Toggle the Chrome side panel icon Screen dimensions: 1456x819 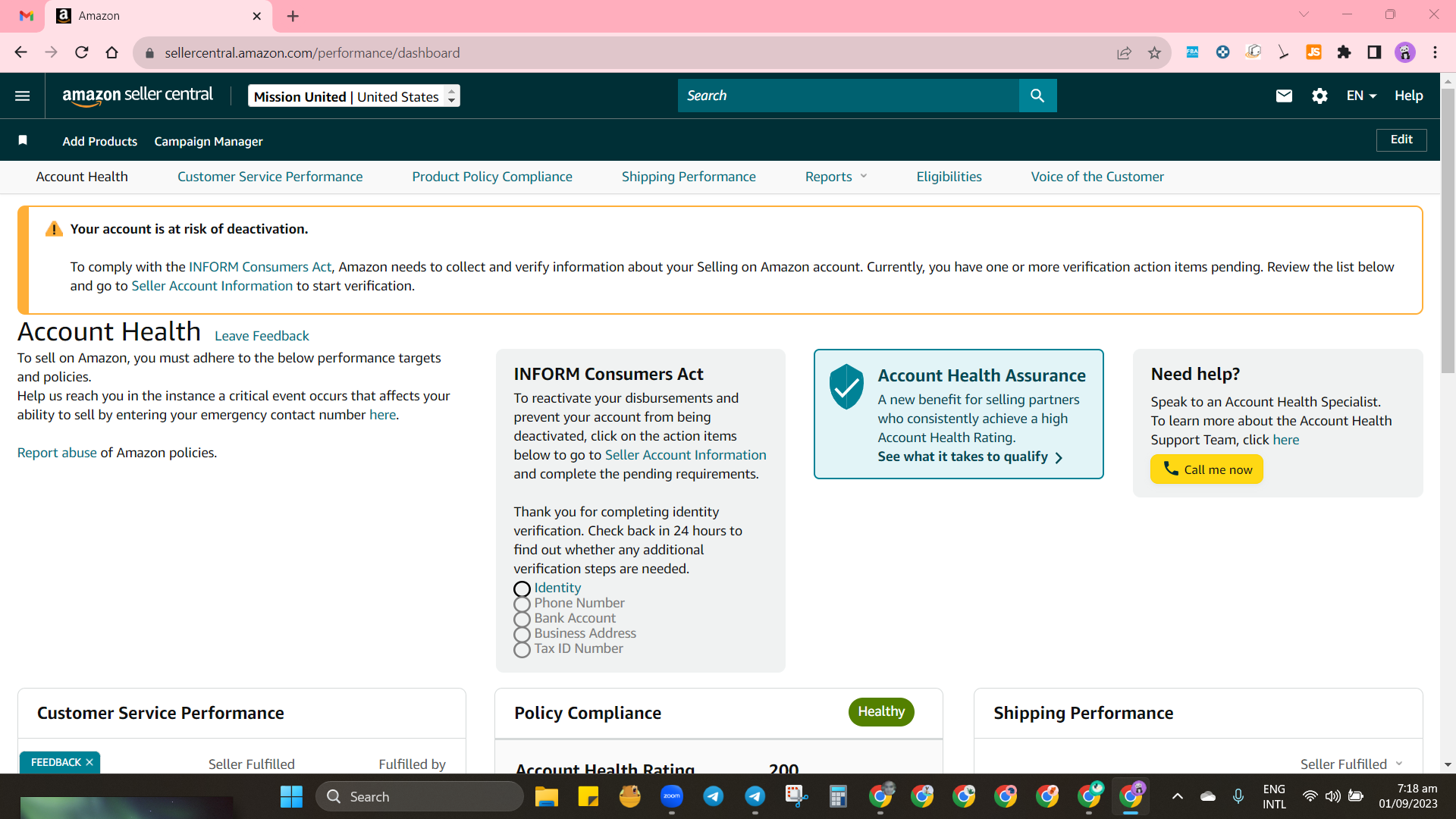click(1374, 52)
